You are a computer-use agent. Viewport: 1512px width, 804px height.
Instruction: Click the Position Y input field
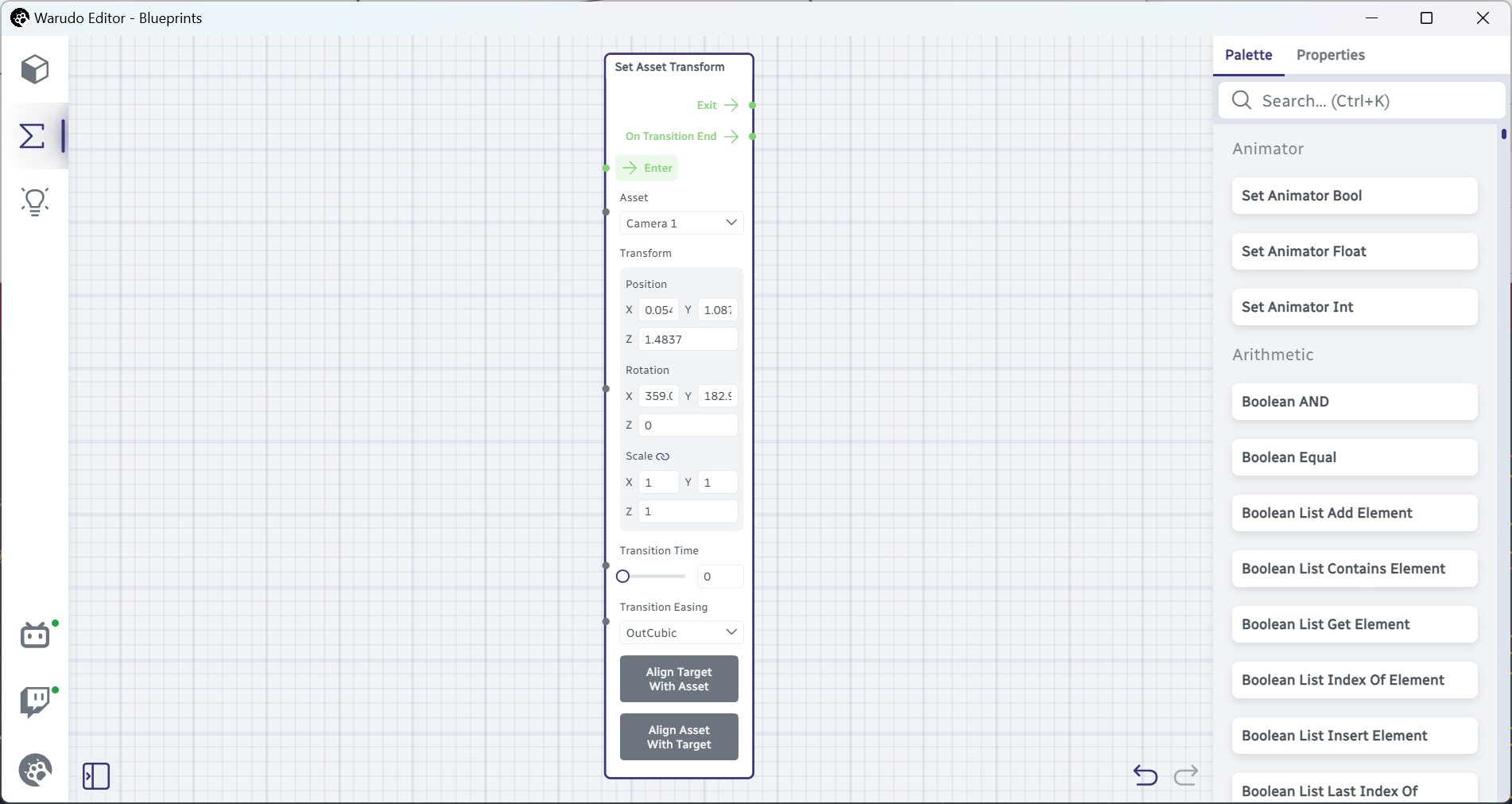click(718, 309)
